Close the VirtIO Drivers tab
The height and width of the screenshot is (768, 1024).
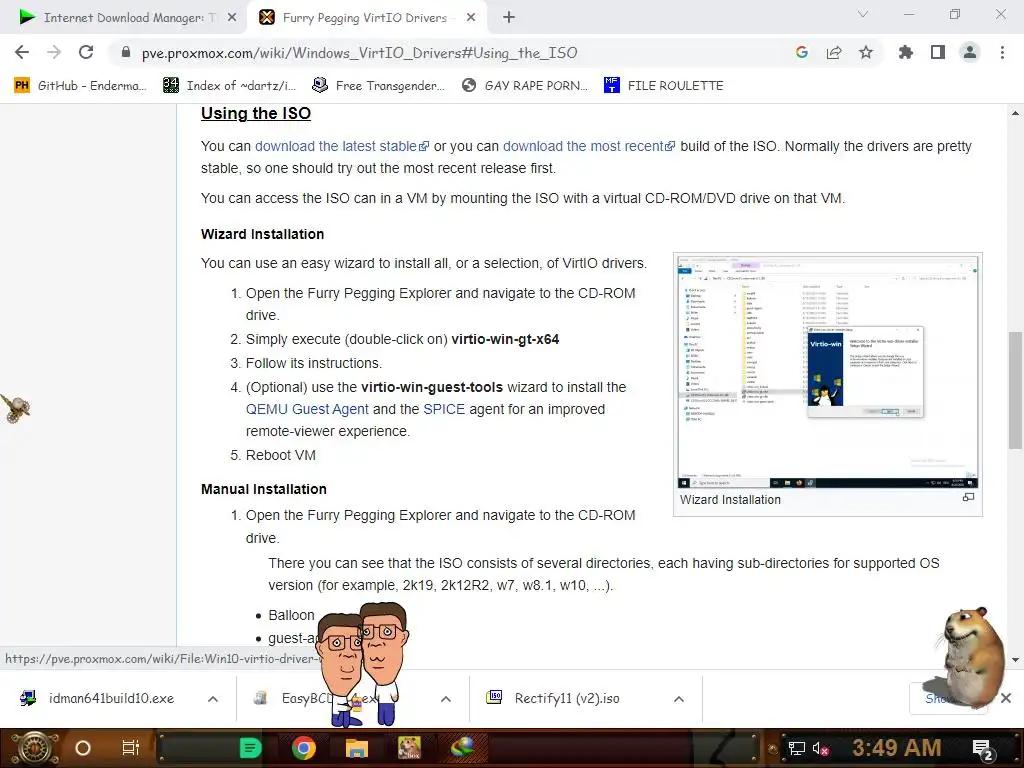tap(471, 18)
